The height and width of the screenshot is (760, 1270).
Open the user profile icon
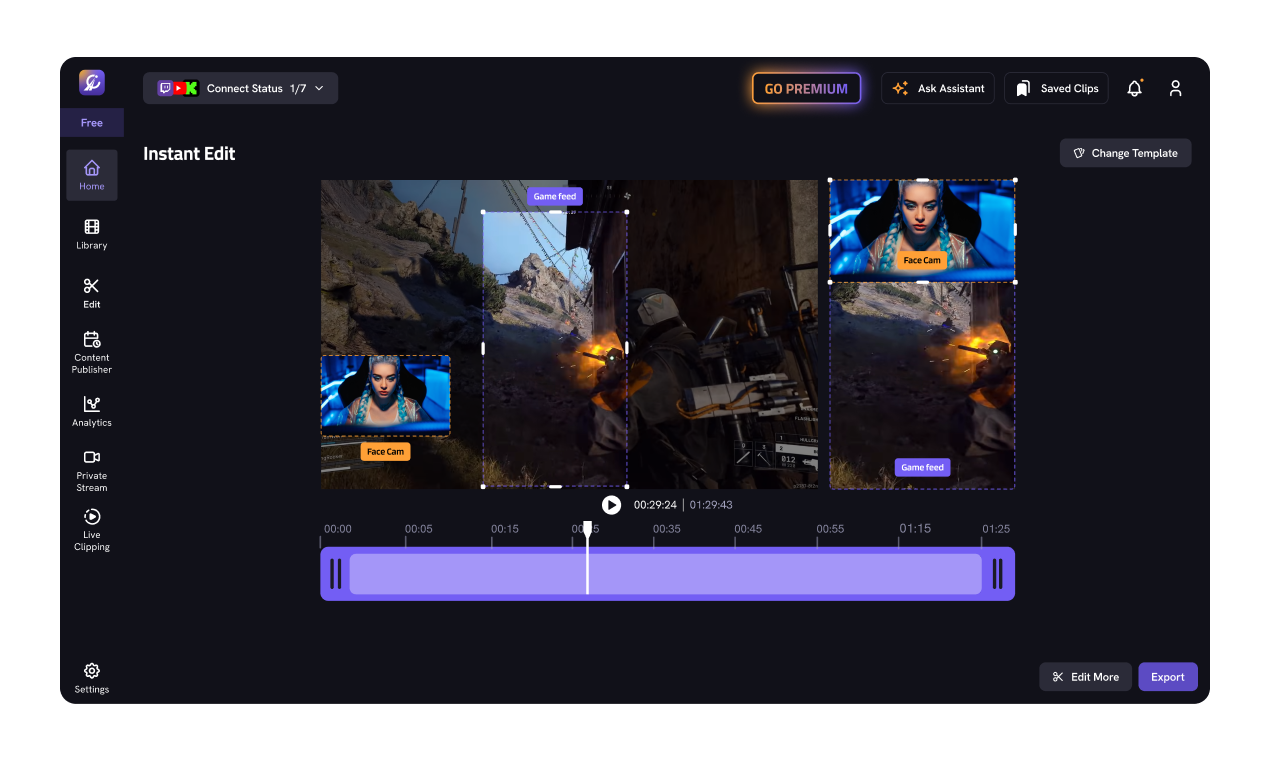pos(1175,88)
